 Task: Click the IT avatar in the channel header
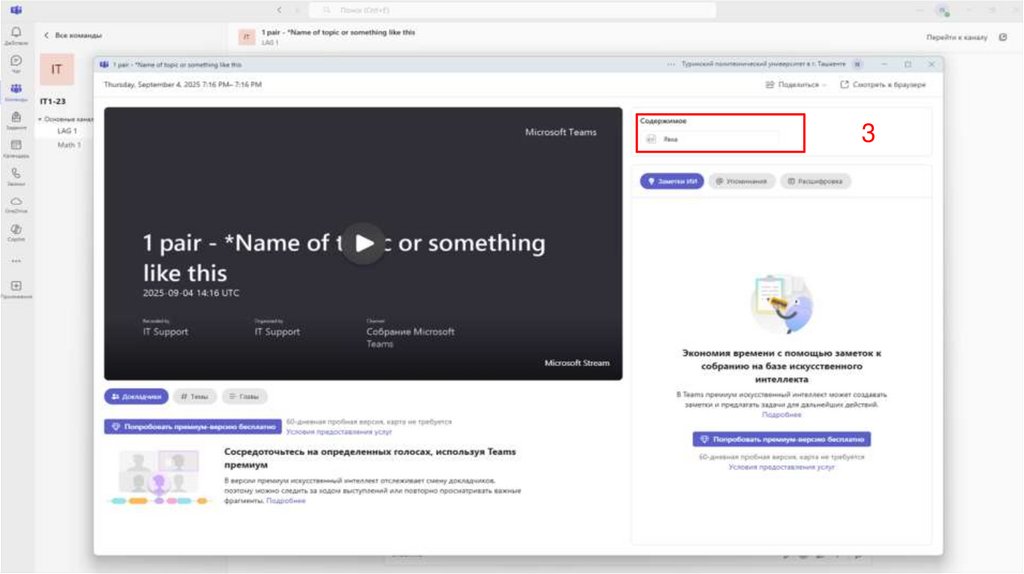pyautogui.click(x=246, y=37)
